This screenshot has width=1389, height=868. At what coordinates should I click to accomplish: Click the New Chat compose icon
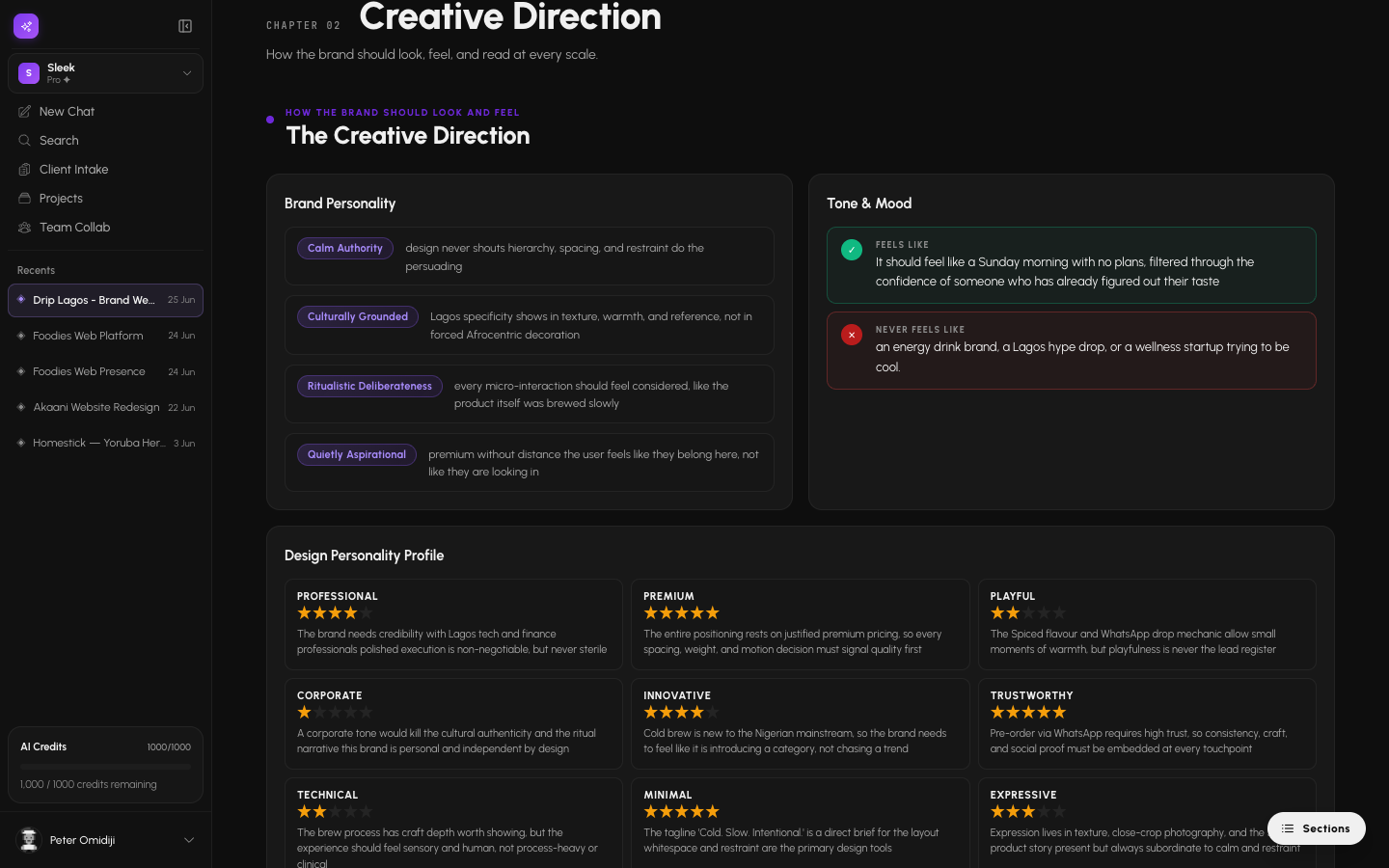25,112
